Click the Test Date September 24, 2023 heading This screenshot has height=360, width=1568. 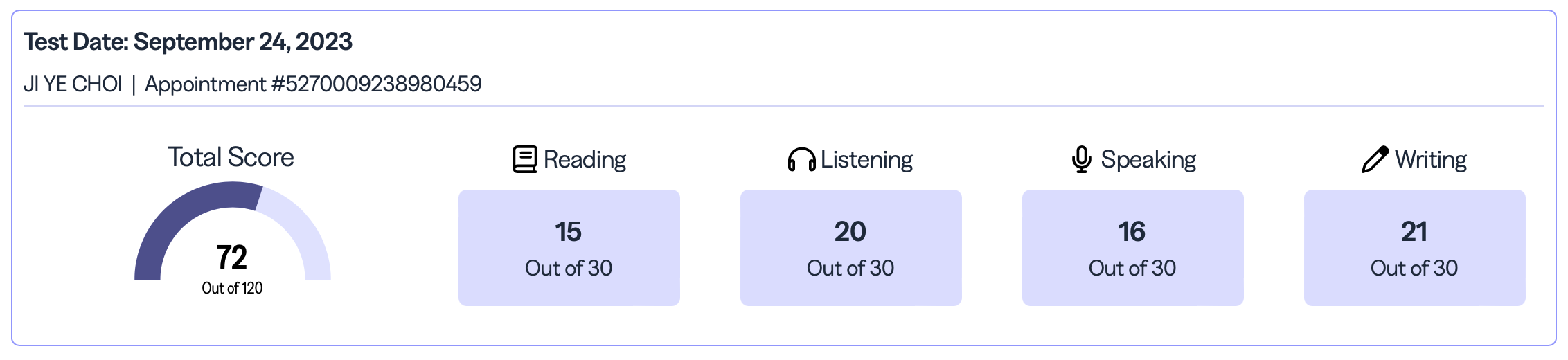click(188, 42)
